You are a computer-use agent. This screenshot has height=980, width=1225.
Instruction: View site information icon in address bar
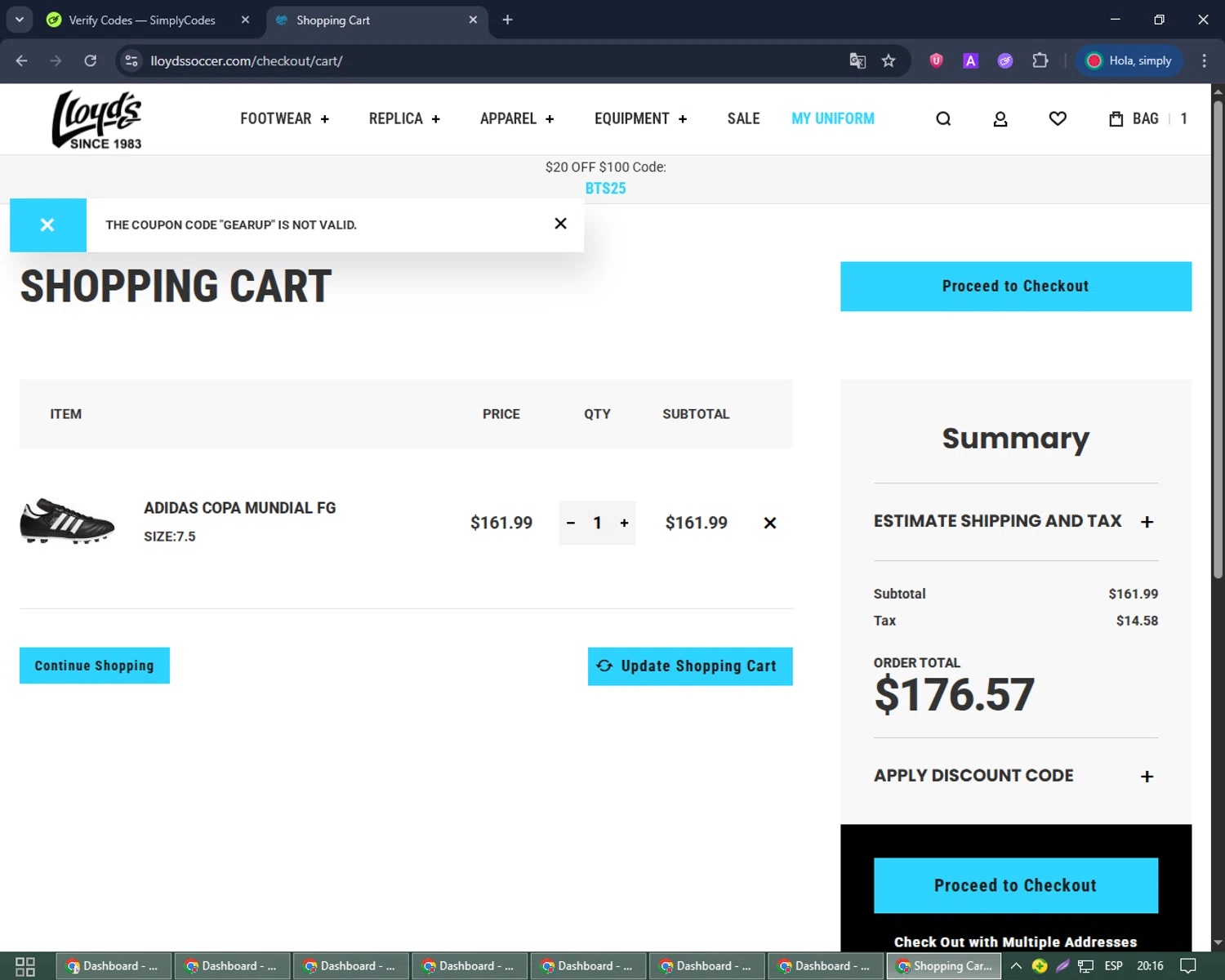(x=131, y=60)
